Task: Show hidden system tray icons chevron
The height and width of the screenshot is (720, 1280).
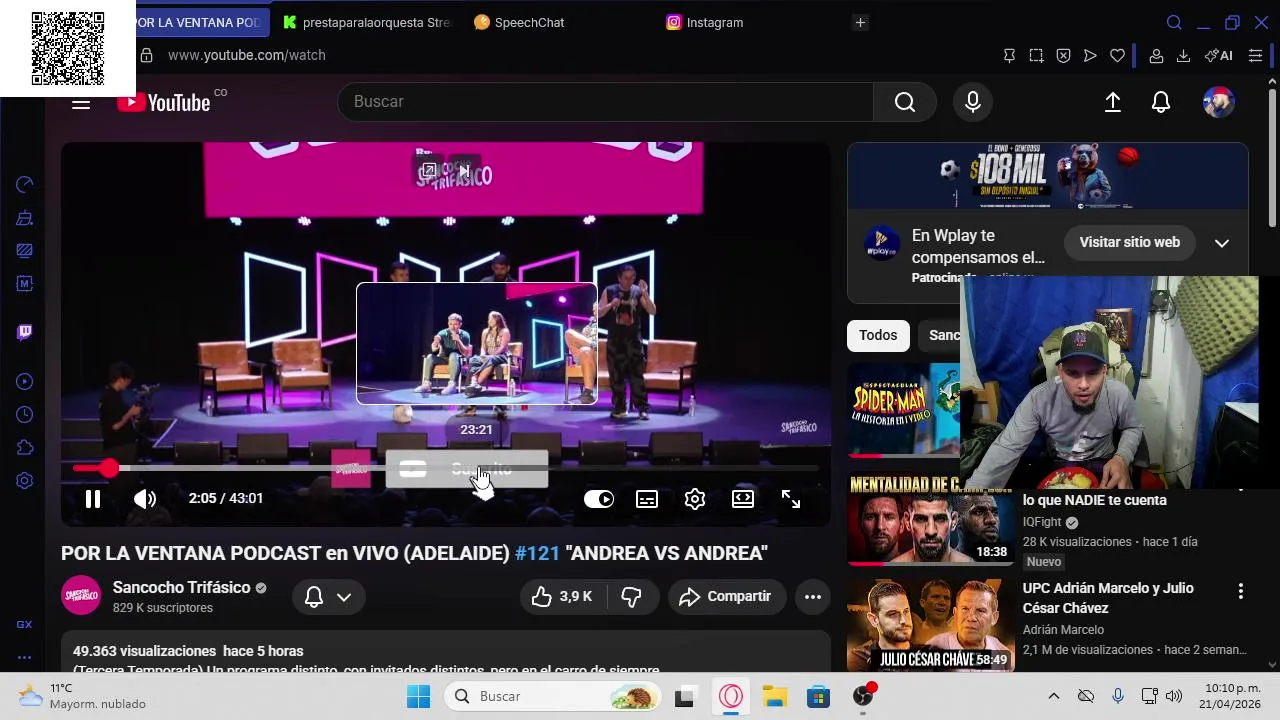Action: point(1053,696)
